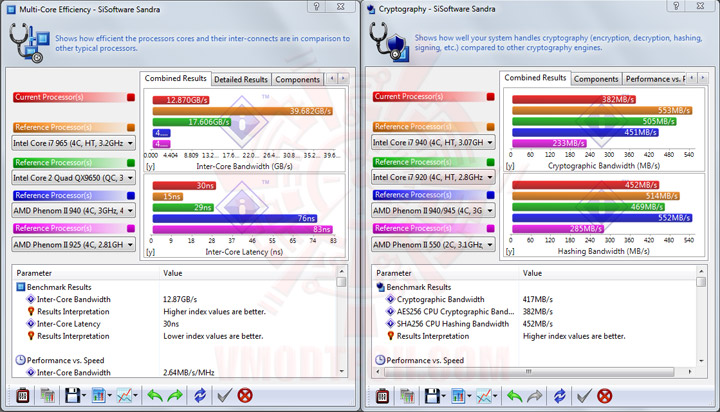Click the 2.64MB/s/MHz value
The image size is (720, 412).
[x=189, y=372]
